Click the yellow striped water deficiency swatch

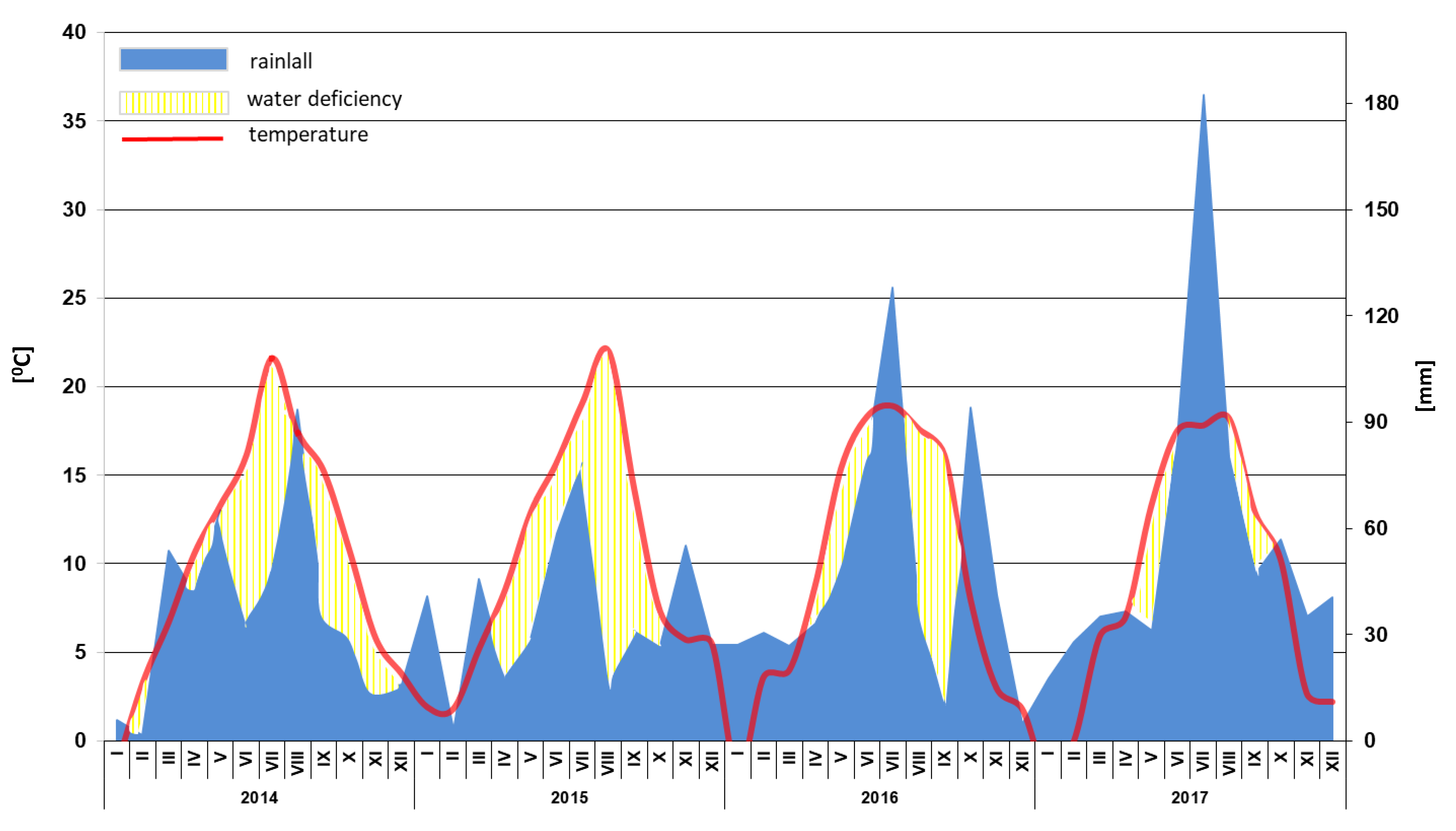[x=173, y=103]
